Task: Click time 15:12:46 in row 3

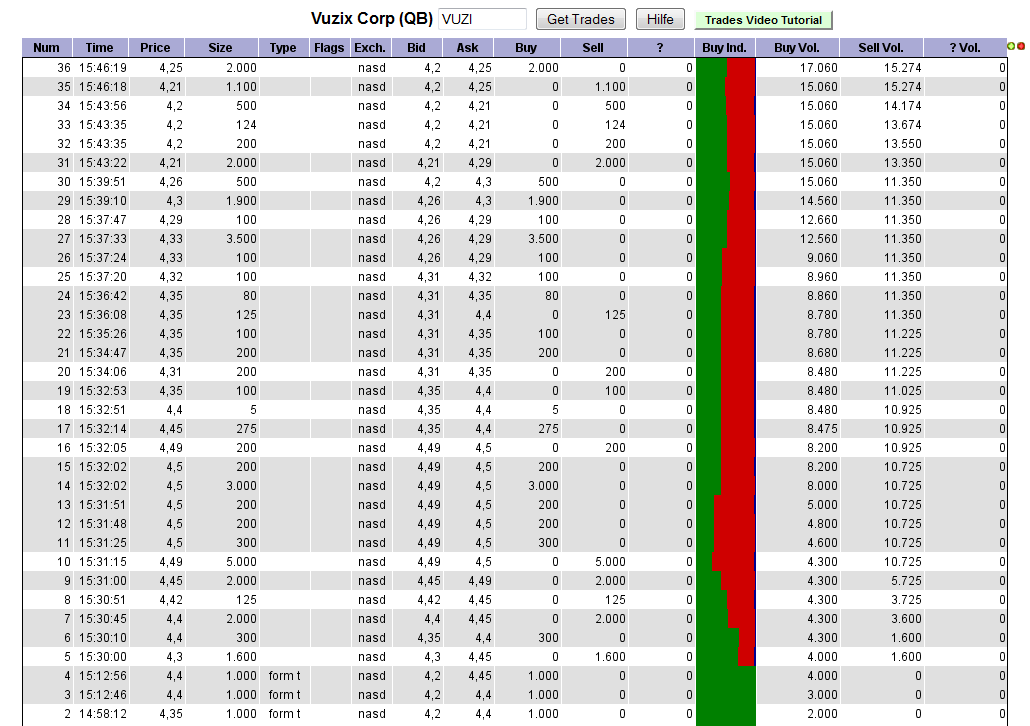Action: (x=103, y=696)
